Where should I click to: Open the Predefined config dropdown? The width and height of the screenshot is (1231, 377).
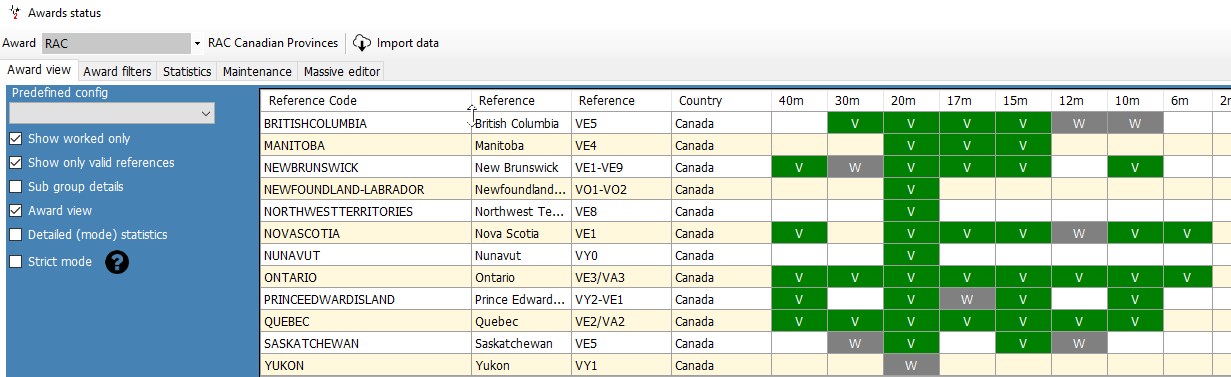[x=112, y=114]
